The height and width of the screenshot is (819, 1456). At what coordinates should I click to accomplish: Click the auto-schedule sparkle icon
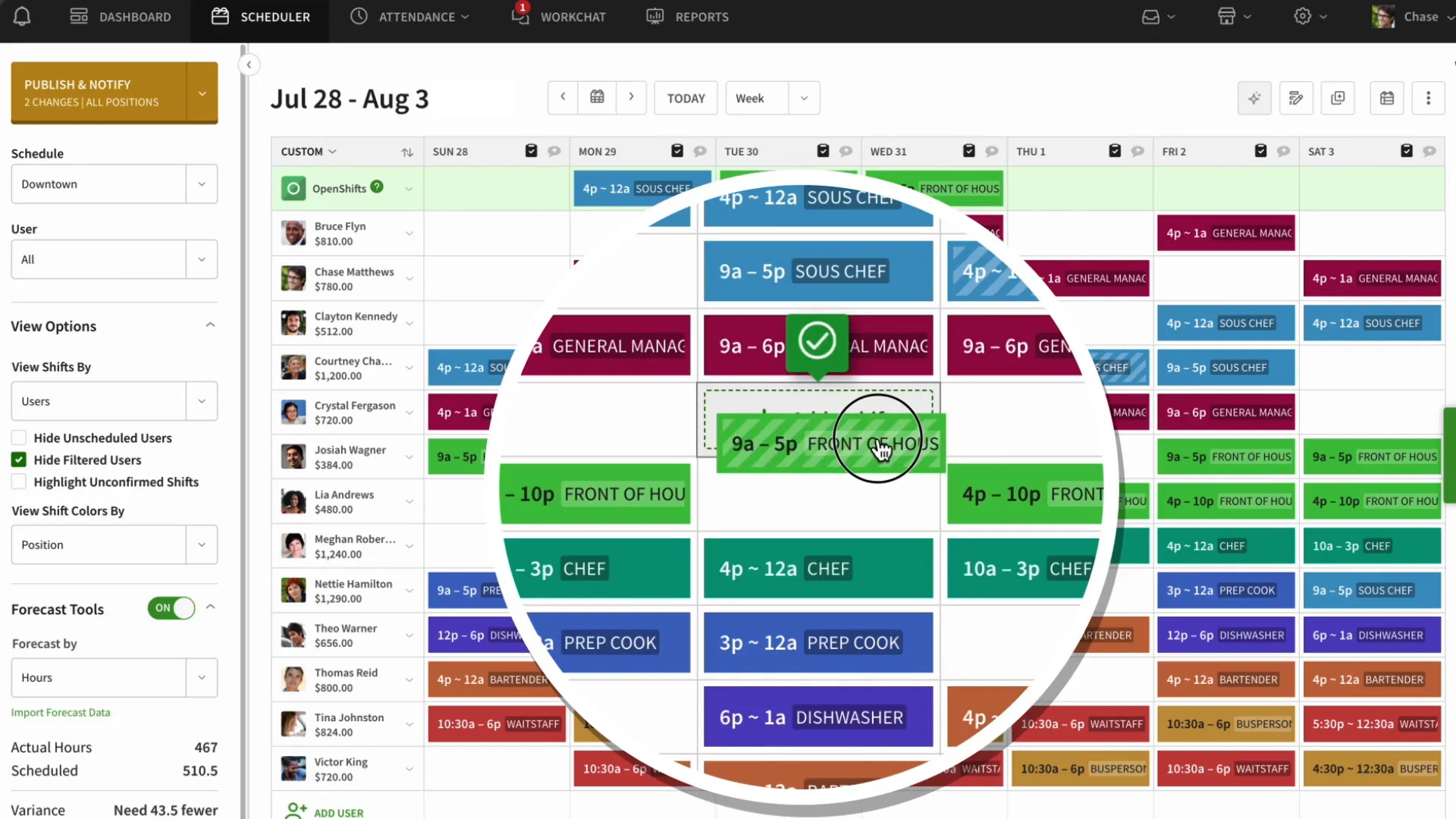(x=1254, y=99)
